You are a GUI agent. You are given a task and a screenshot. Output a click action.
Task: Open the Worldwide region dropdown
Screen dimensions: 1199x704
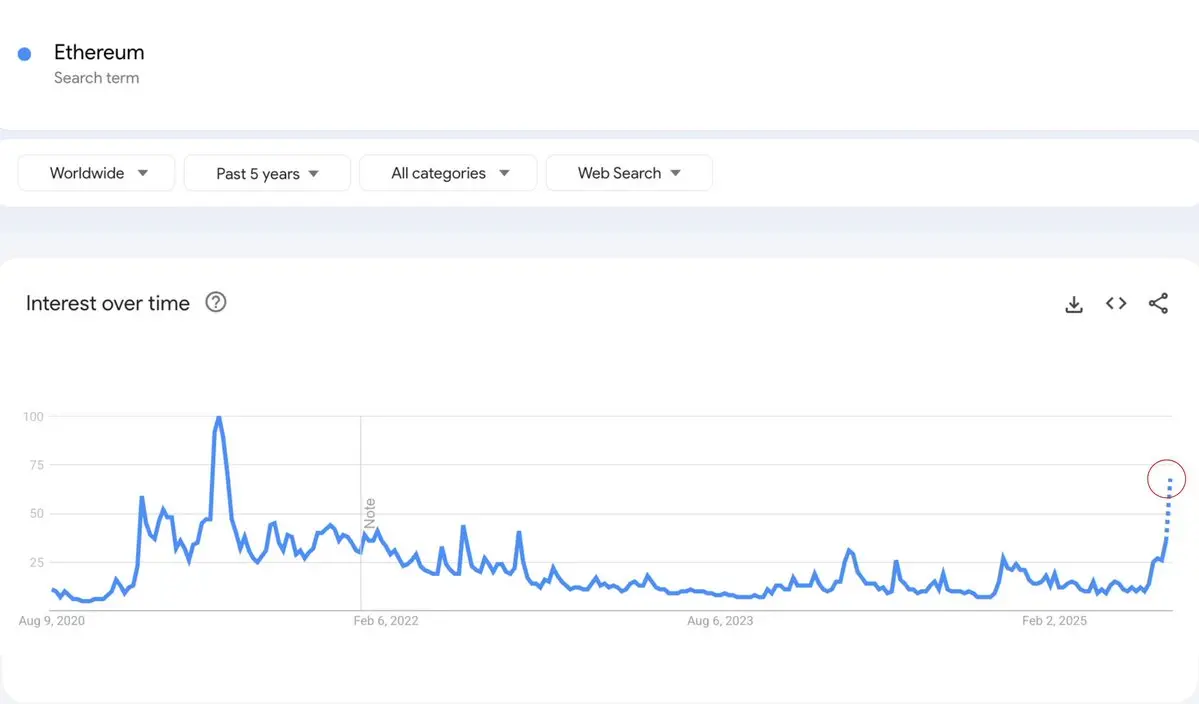tap(97, 173)
